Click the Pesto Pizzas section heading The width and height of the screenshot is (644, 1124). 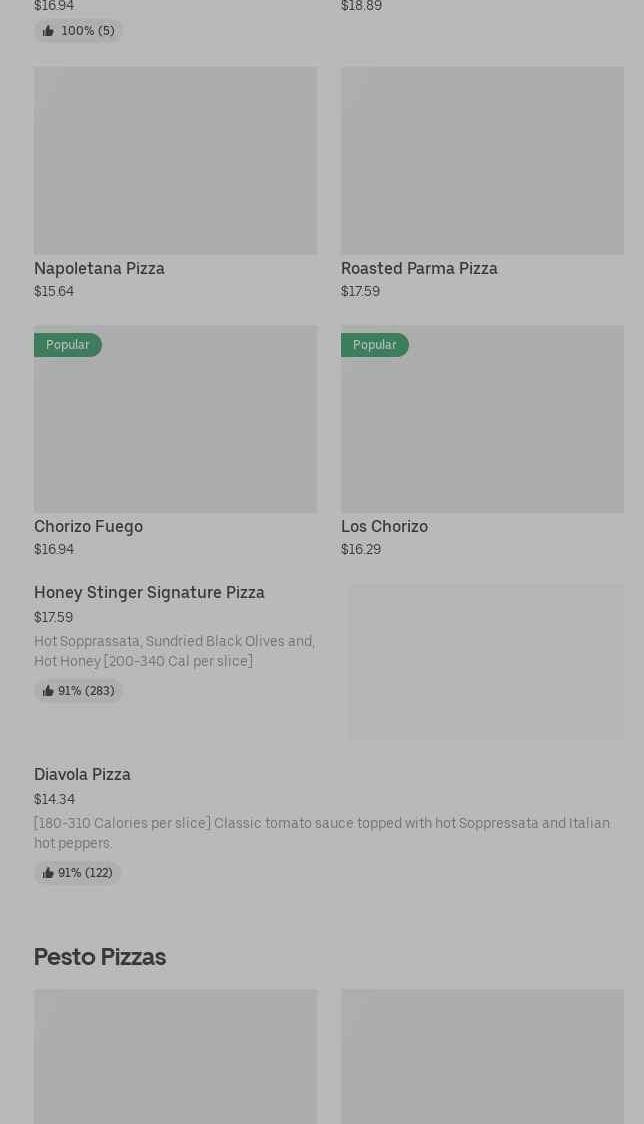[x=100, y=957]
